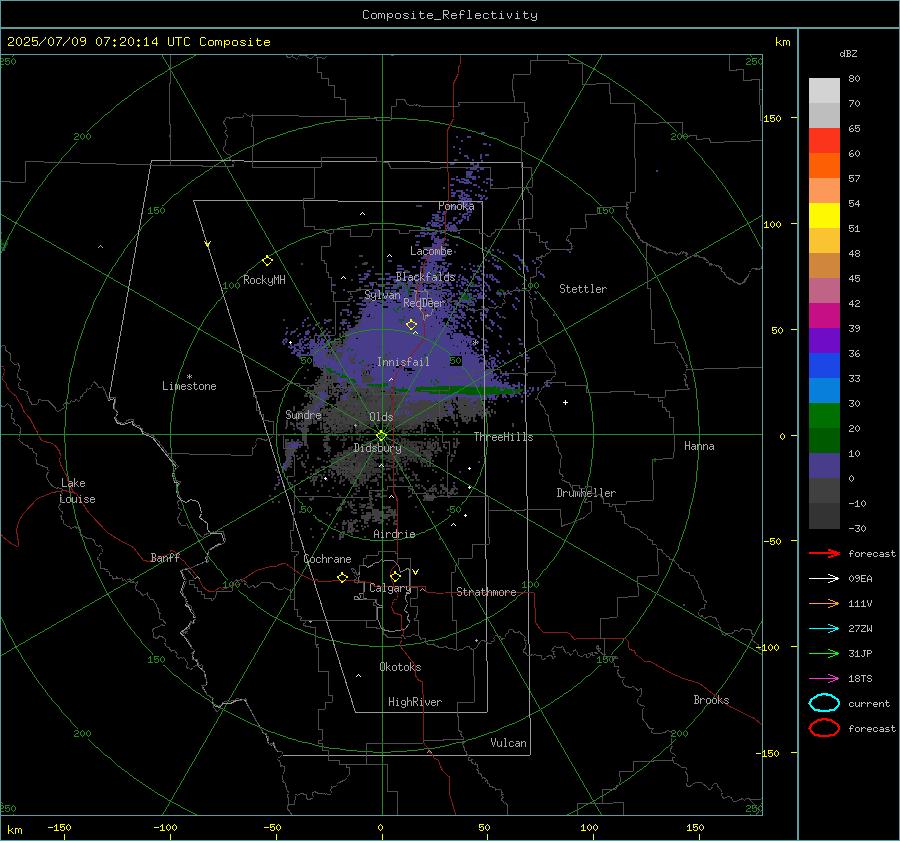Click the yellow radar-center diamond at Didsbury
This screenshot has width=900, height=841.
381,436
